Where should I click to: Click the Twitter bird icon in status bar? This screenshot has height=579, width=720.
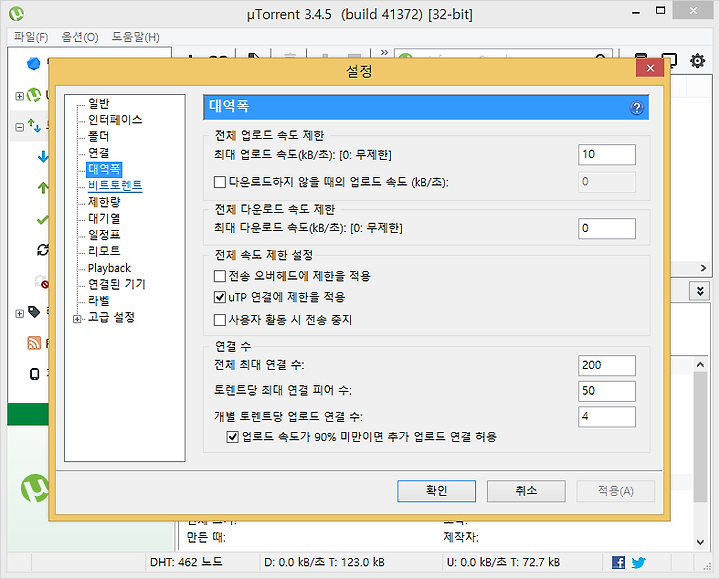click(638, 562)
